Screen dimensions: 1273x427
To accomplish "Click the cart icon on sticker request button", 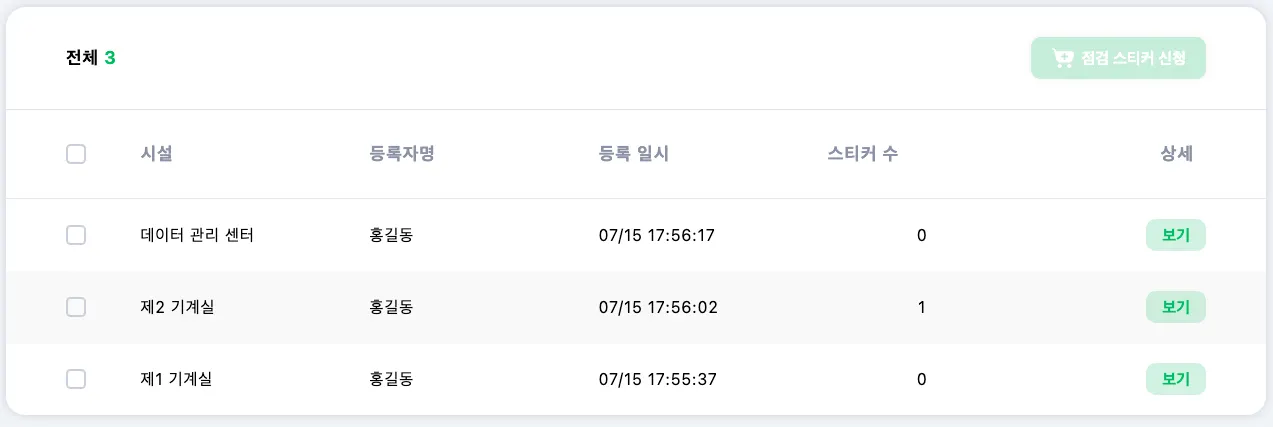I will click(1063, 58).
